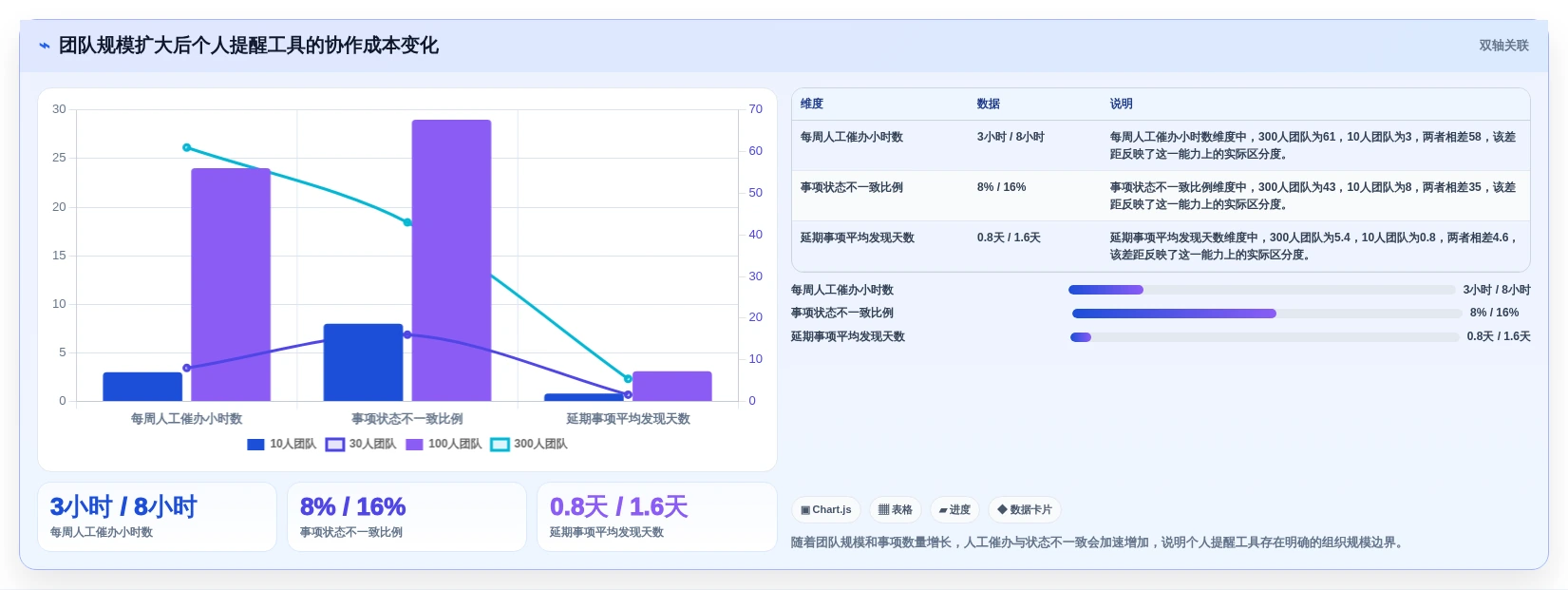This screenshot has height=590, width=1568.
Task: Click the 说明 text for 延期事项平均发现天数 row
Action: 1314,246
